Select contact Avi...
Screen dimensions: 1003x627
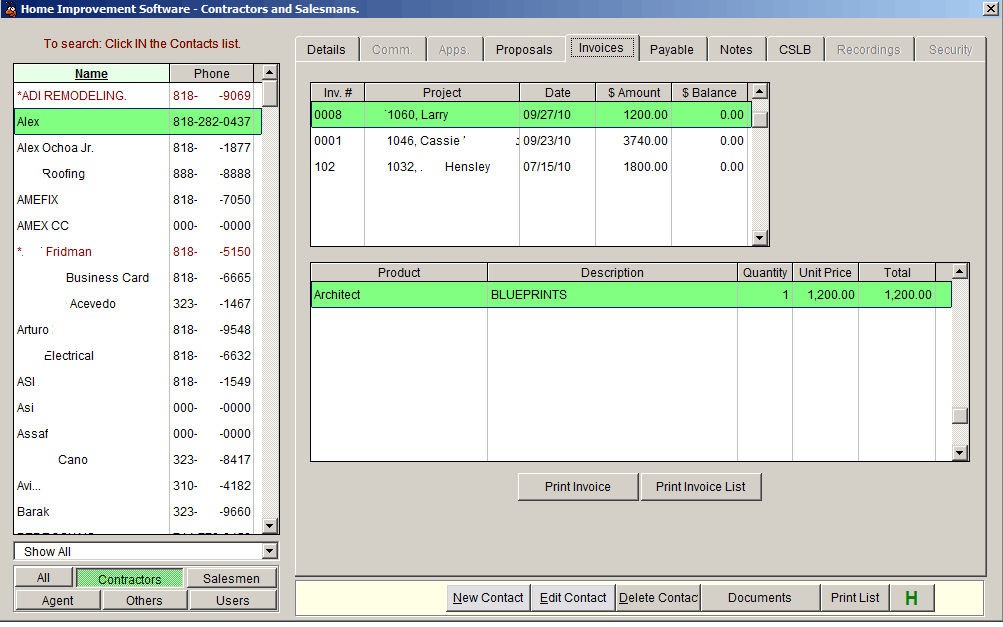[138, 486]
